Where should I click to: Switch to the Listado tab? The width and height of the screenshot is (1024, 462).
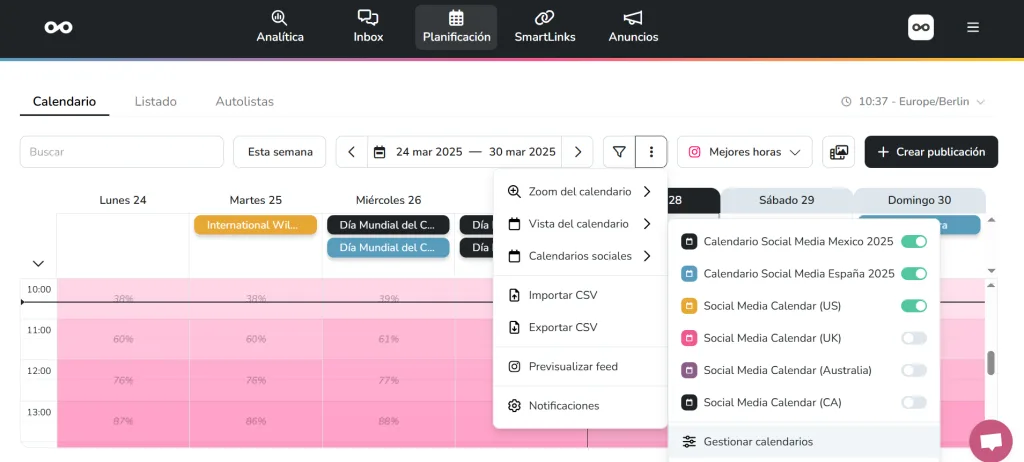(x=156, y=101)
